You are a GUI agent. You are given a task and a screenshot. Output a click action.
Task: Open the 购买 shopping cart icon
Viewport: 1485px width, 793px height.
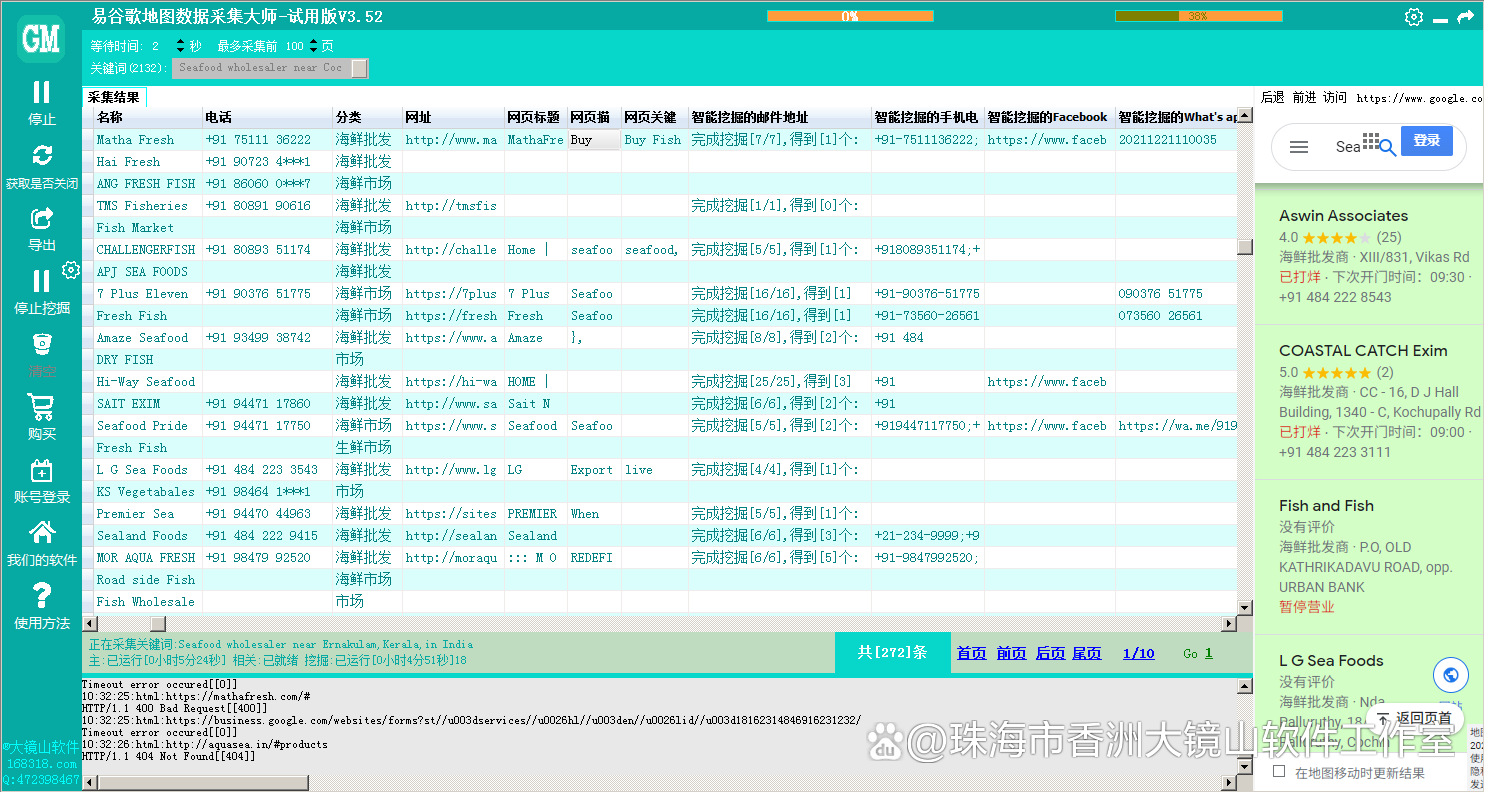tap(42, 408)
